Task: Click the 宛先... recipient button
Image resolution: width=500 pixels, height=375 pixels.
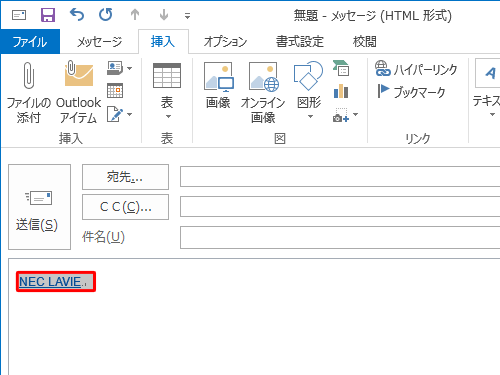Action: [125, 177]
